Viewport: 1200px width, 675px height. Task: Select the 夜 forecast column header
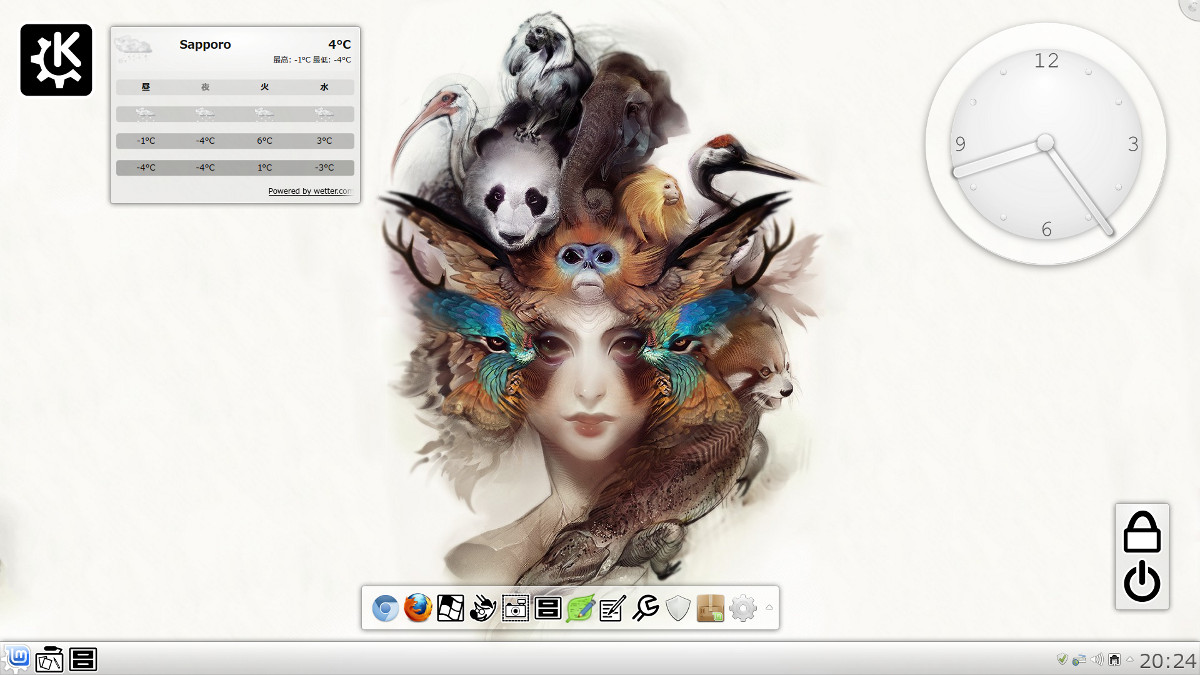[x=205, y=87]
